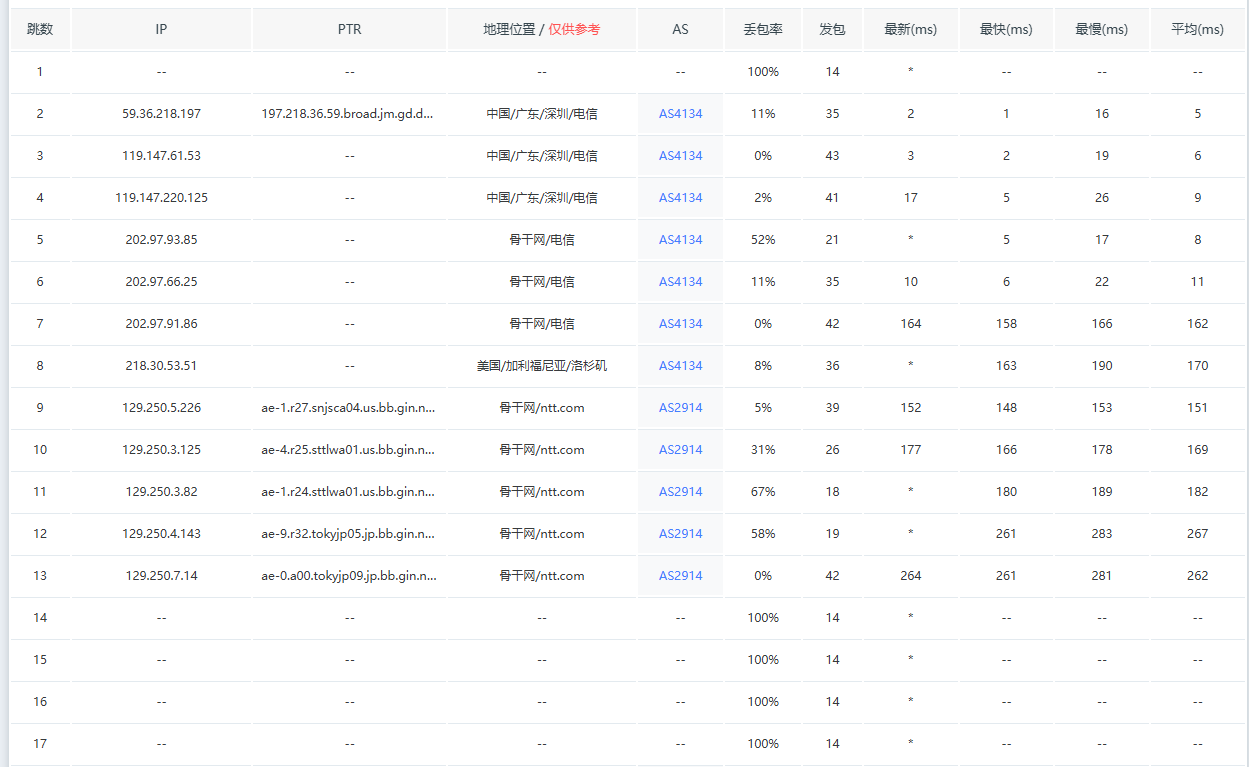Click latest value 177 in hop 10
Image resolution: width=1249 pixels, height=767 pixels.
pos(910,450)
